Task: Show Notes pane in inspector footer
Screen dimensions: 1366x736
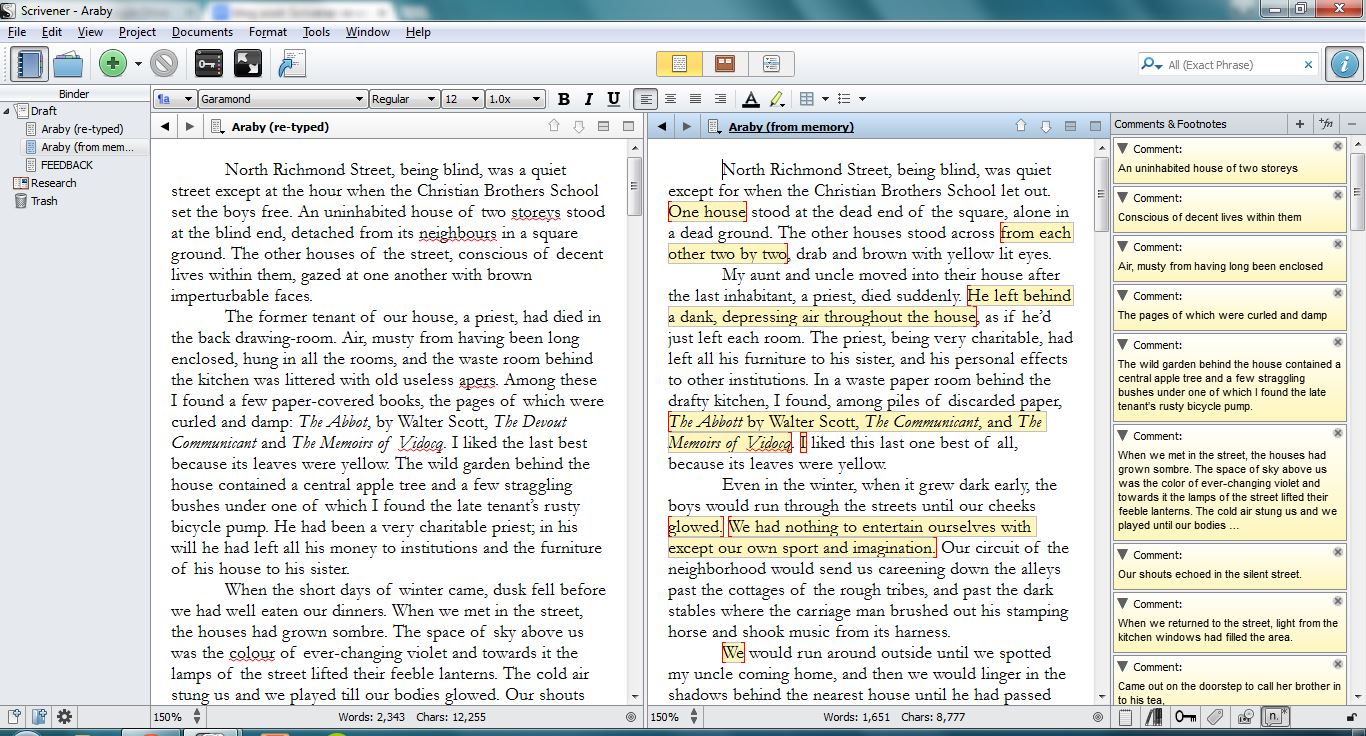Action: pyautogui.click(x=1126, y=717)
